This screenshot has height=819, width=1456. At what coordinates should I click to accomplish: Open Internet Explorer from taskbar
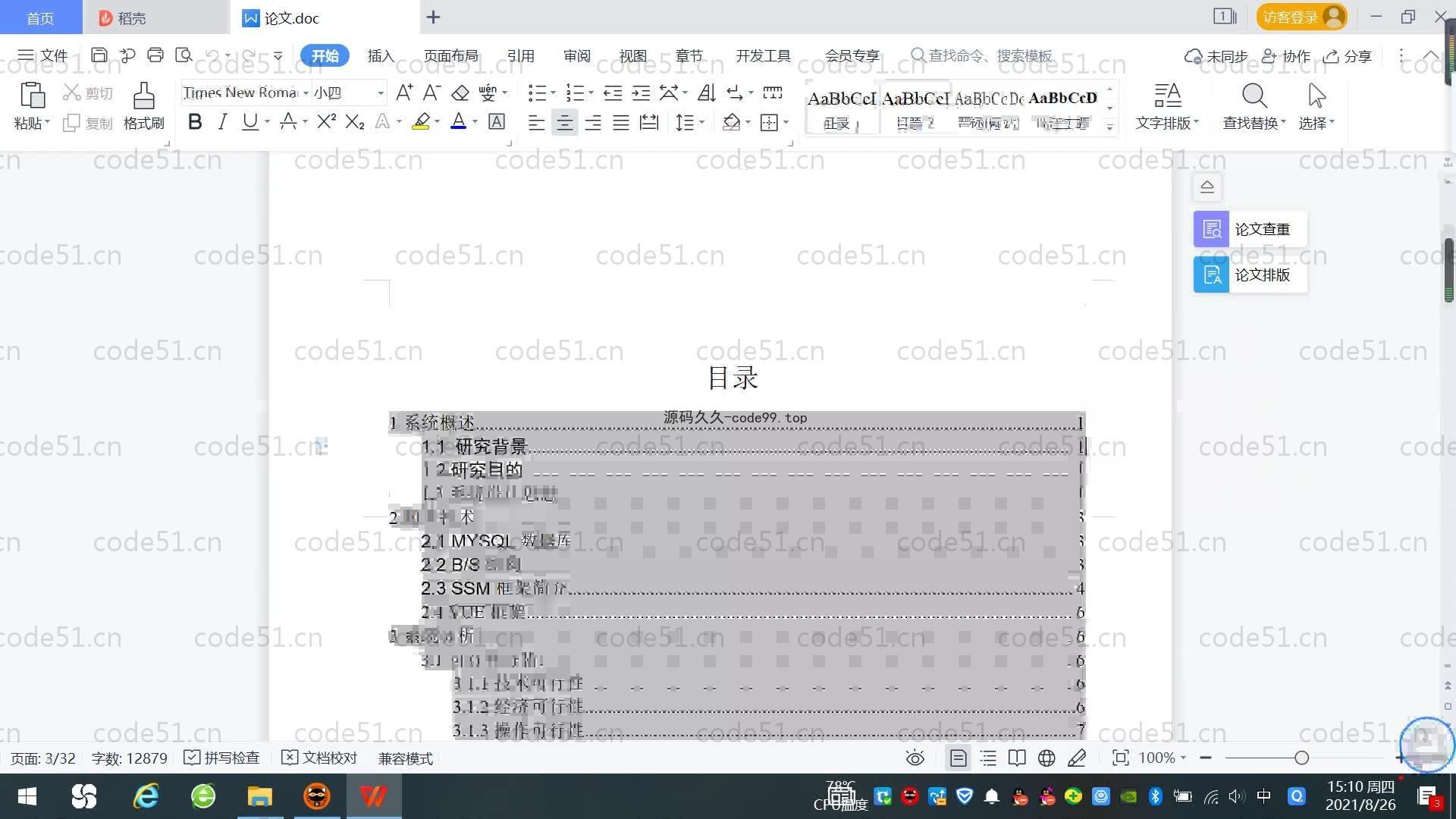(146, 796)
